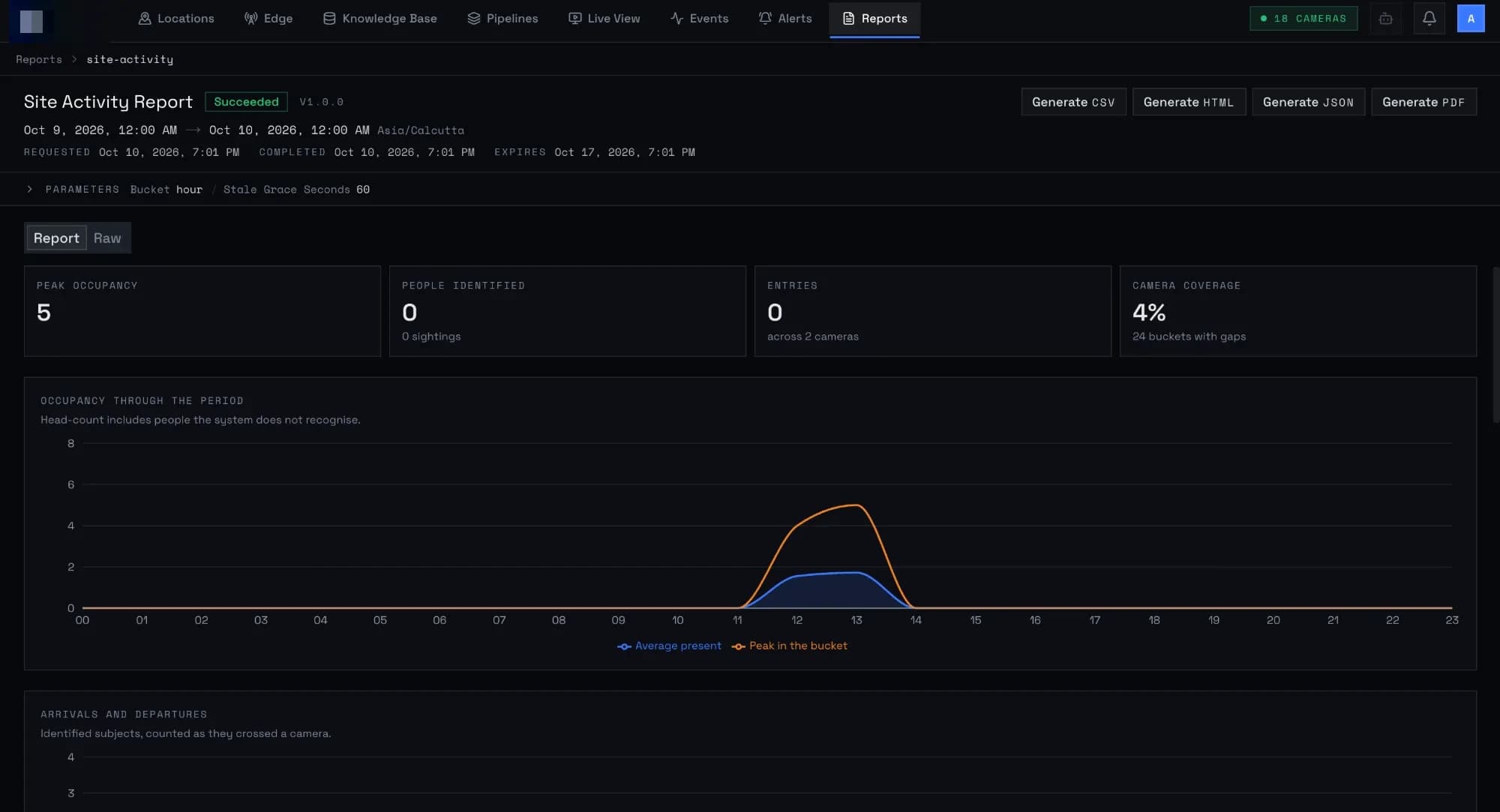Click the Camera Coverage card
1500x812 pixels.
click(1298, 311)
